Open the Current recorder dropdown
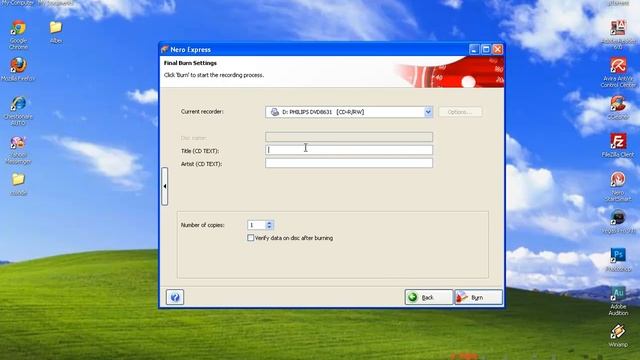This screenshot has height=360, width=640. pos(428,112)
